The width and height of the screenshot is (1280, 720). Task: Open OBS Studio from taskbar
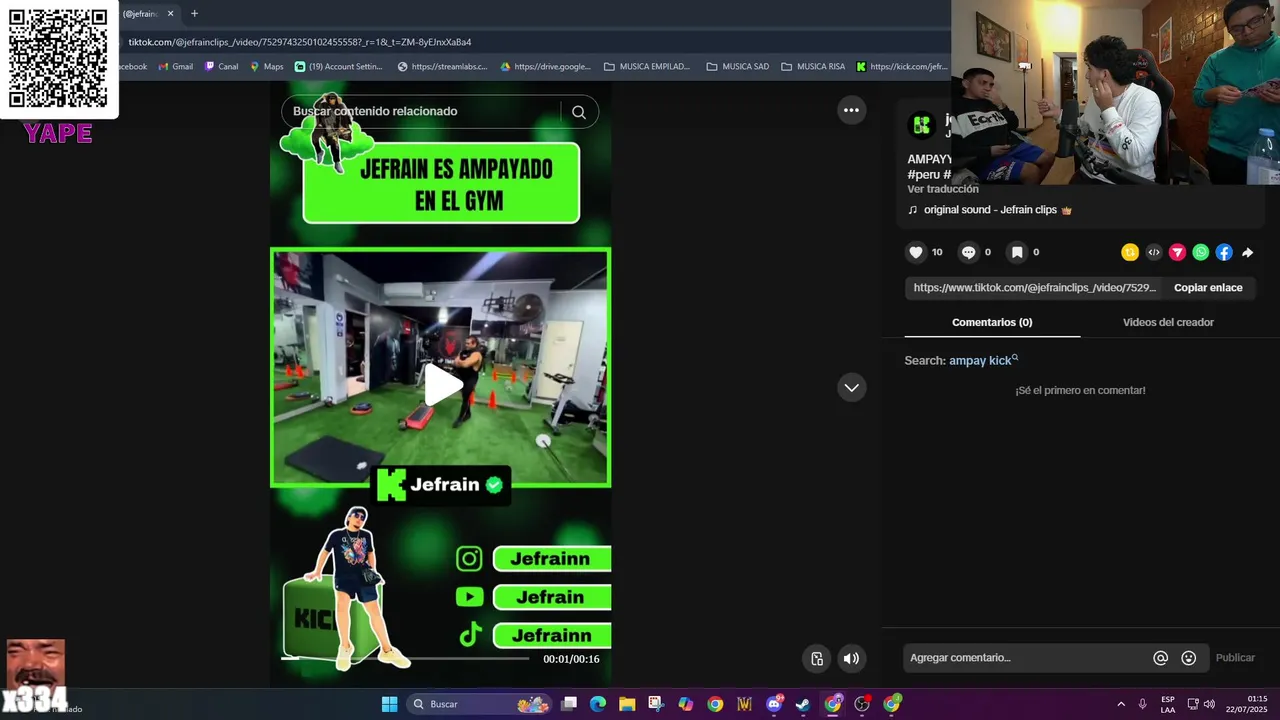coord(862,704)
